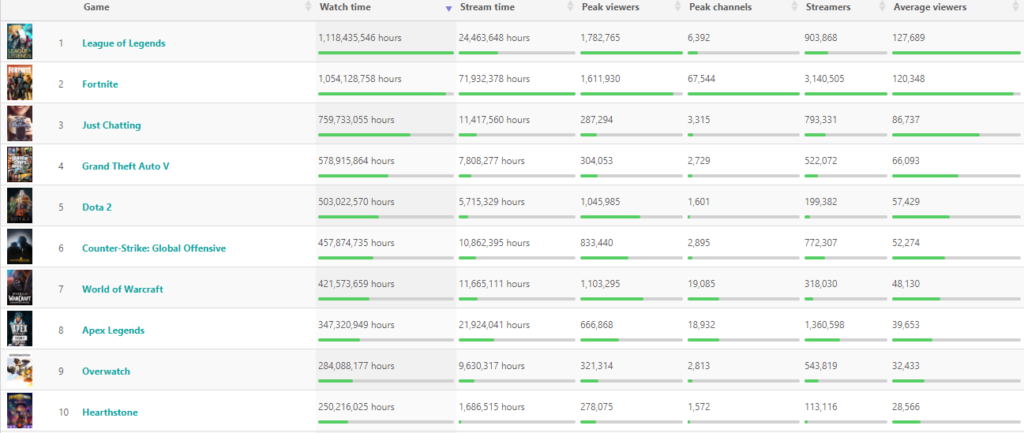
Task: Select the Grand Theft Auto V cover image
Action: [20, 165]
